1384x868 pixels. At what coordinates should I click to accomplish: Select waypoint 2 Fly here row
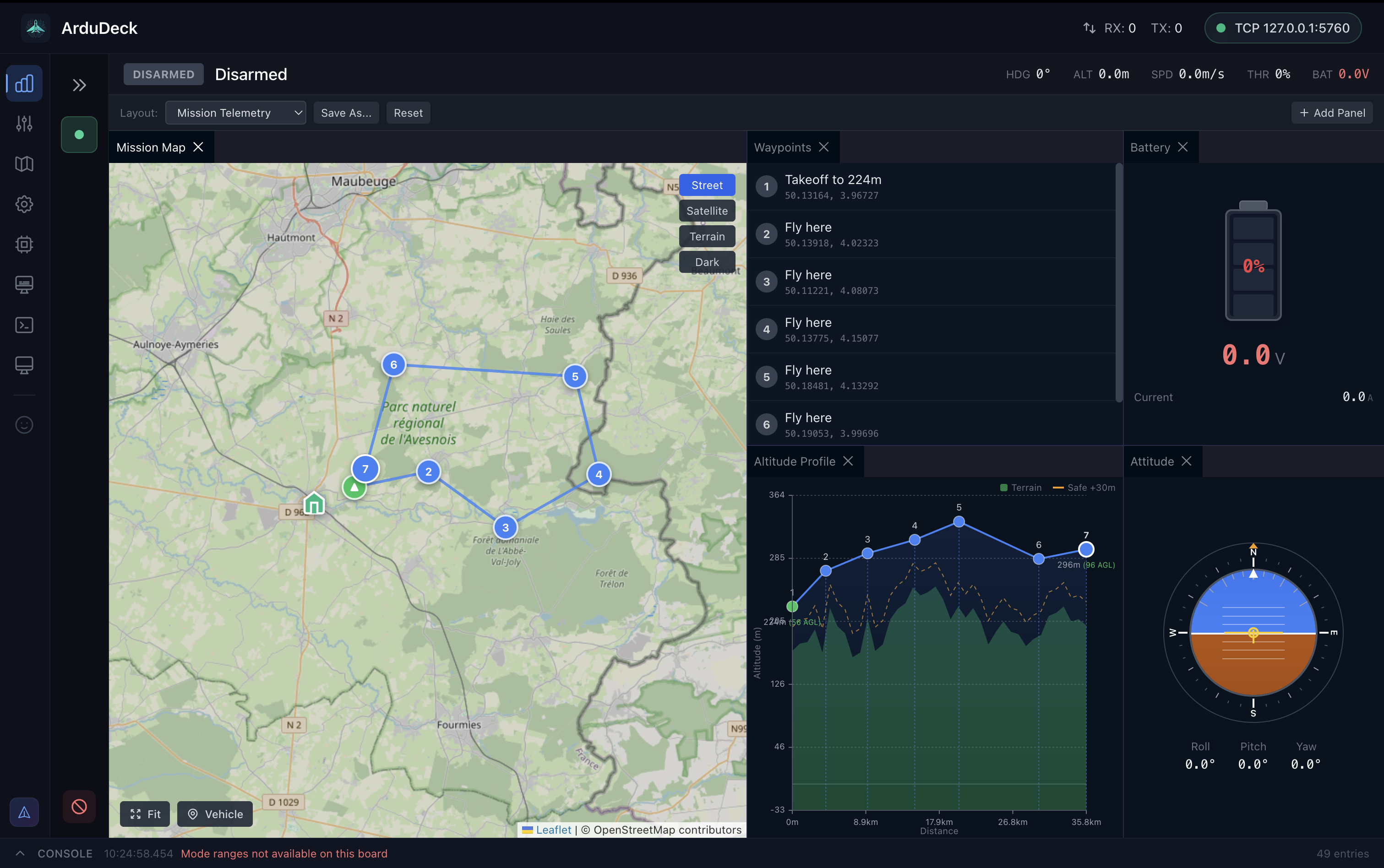pyautogui.click(x=931, y=234)
